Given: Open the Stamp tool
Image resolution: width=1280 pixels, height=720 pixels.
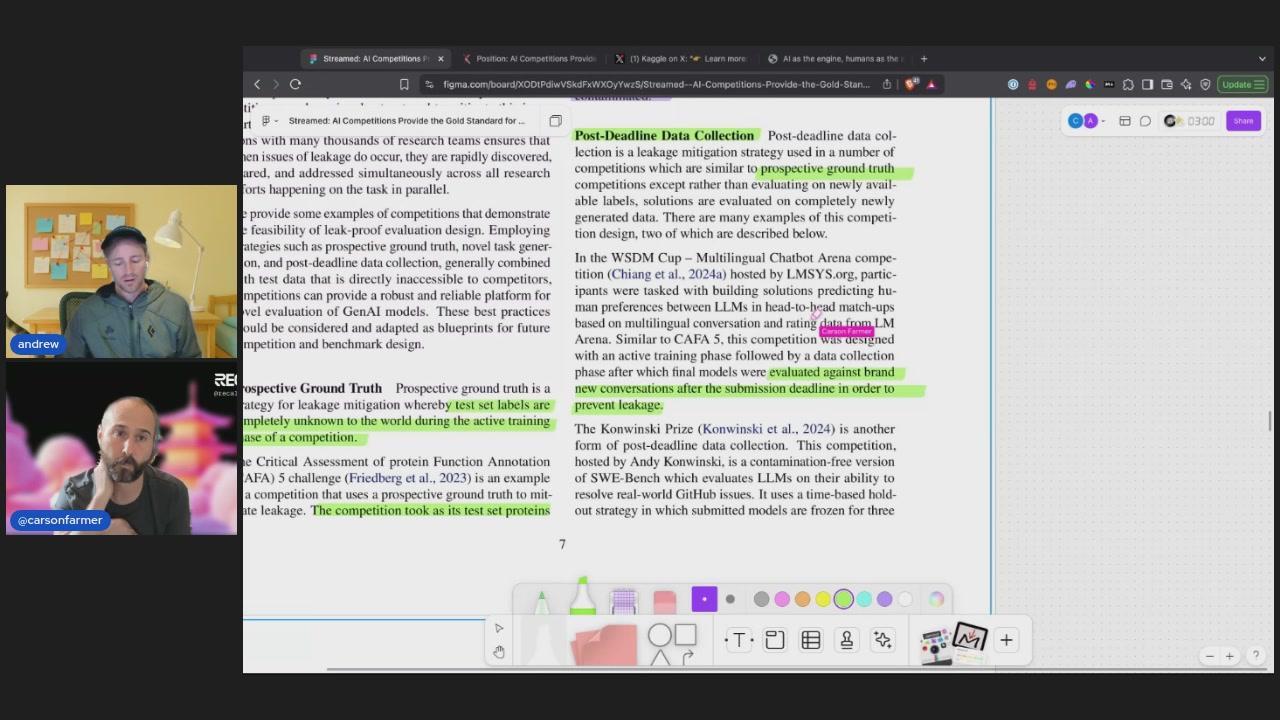Looking at the screenshot, I should 847,640.
